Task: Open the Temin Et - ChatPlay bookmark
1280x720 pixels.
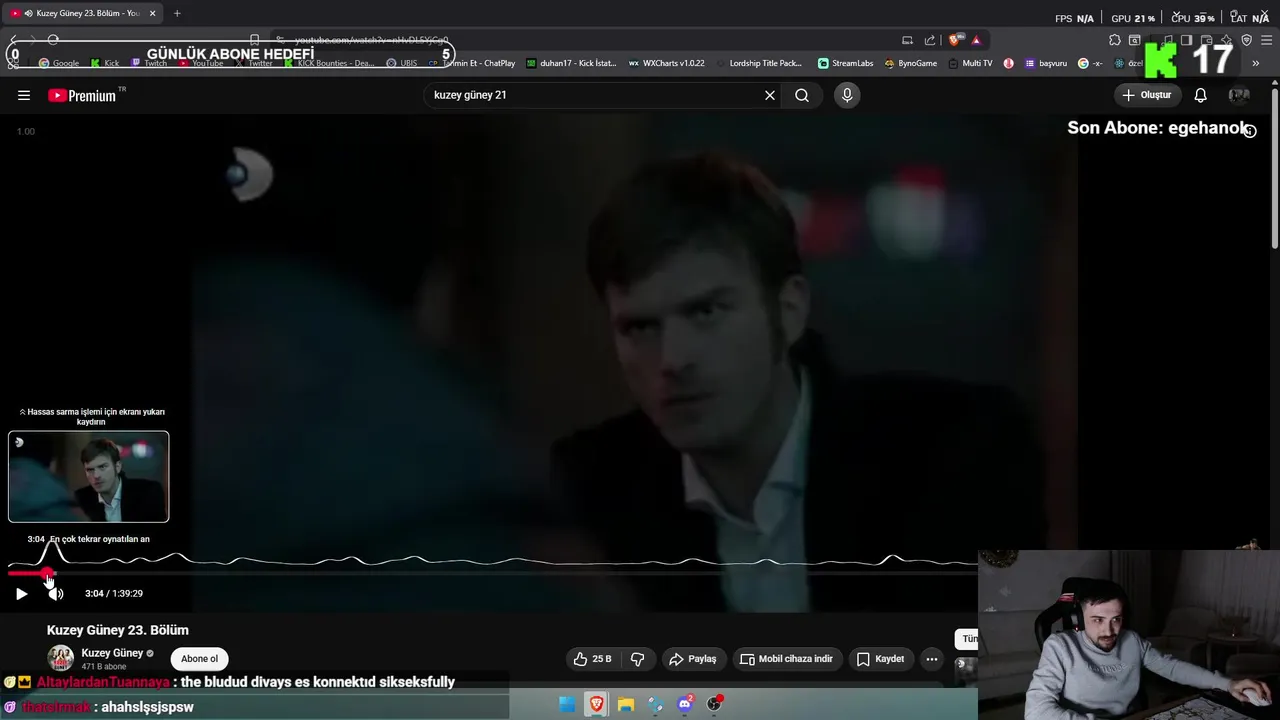Action: click(472, 63)
